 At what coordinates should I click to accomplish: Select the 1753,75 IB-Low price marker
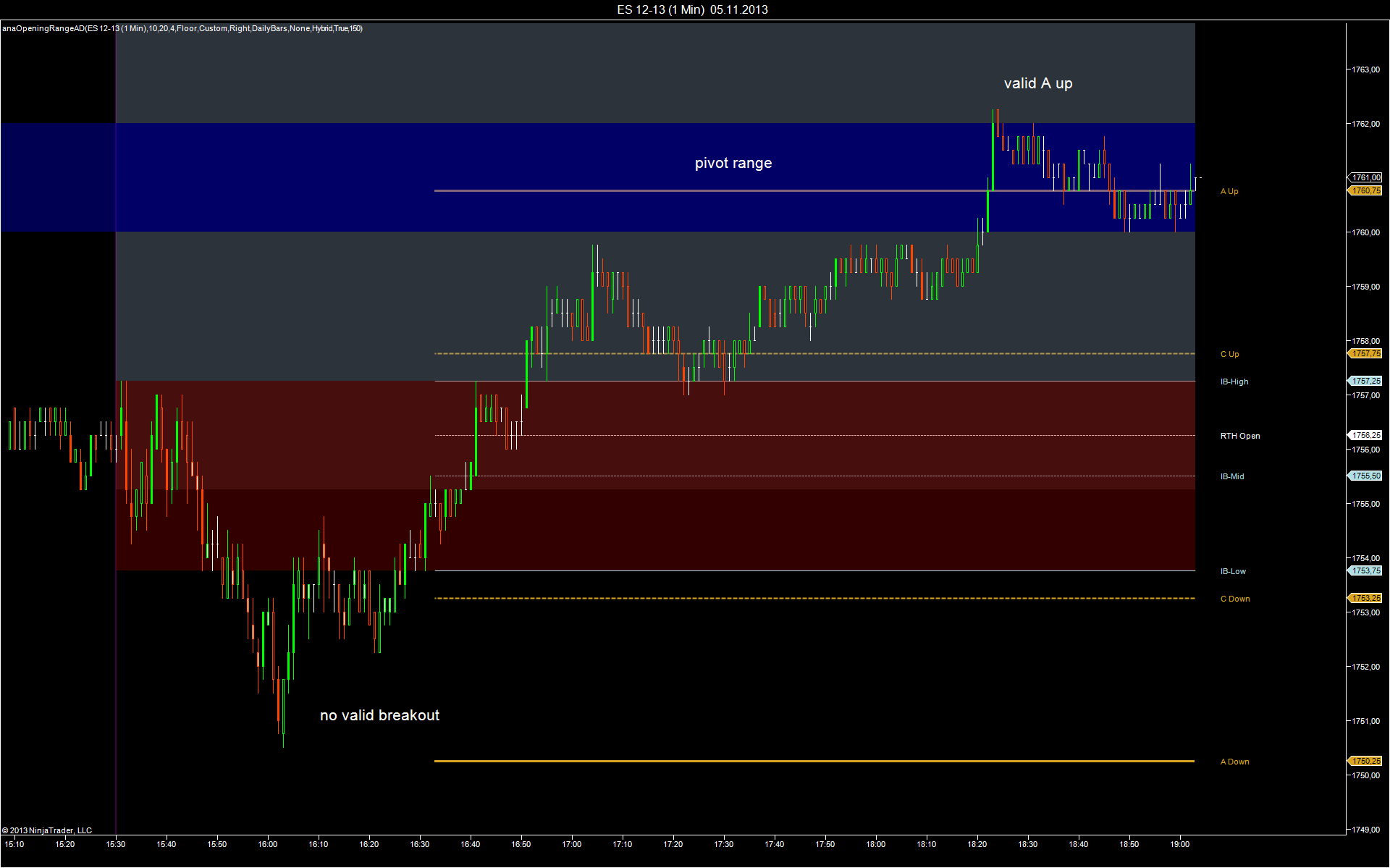1365,570
